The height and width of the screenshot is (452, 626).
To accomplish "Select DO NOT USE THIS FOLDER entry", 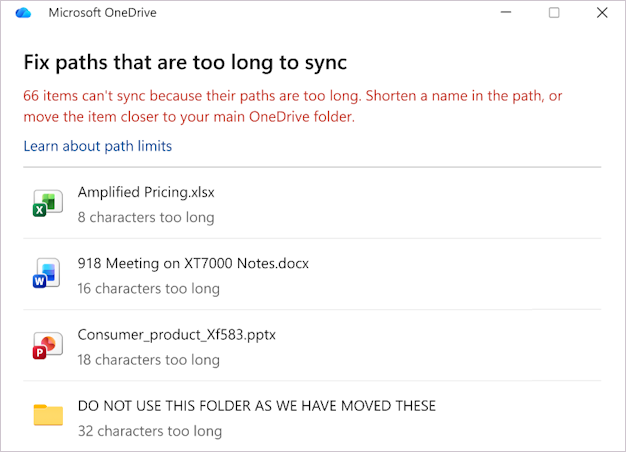I will [x=257, y=406].
